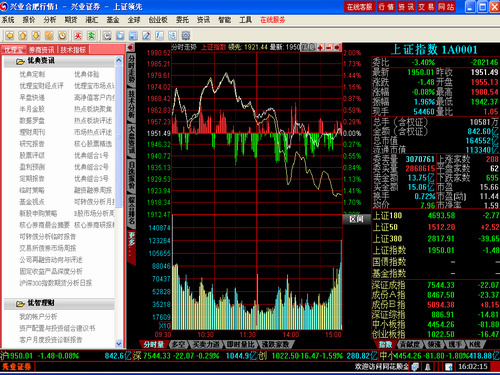Click the gear settings toolbar icon
The width and height of the screenshot is (500, 375).
(186, 35)
